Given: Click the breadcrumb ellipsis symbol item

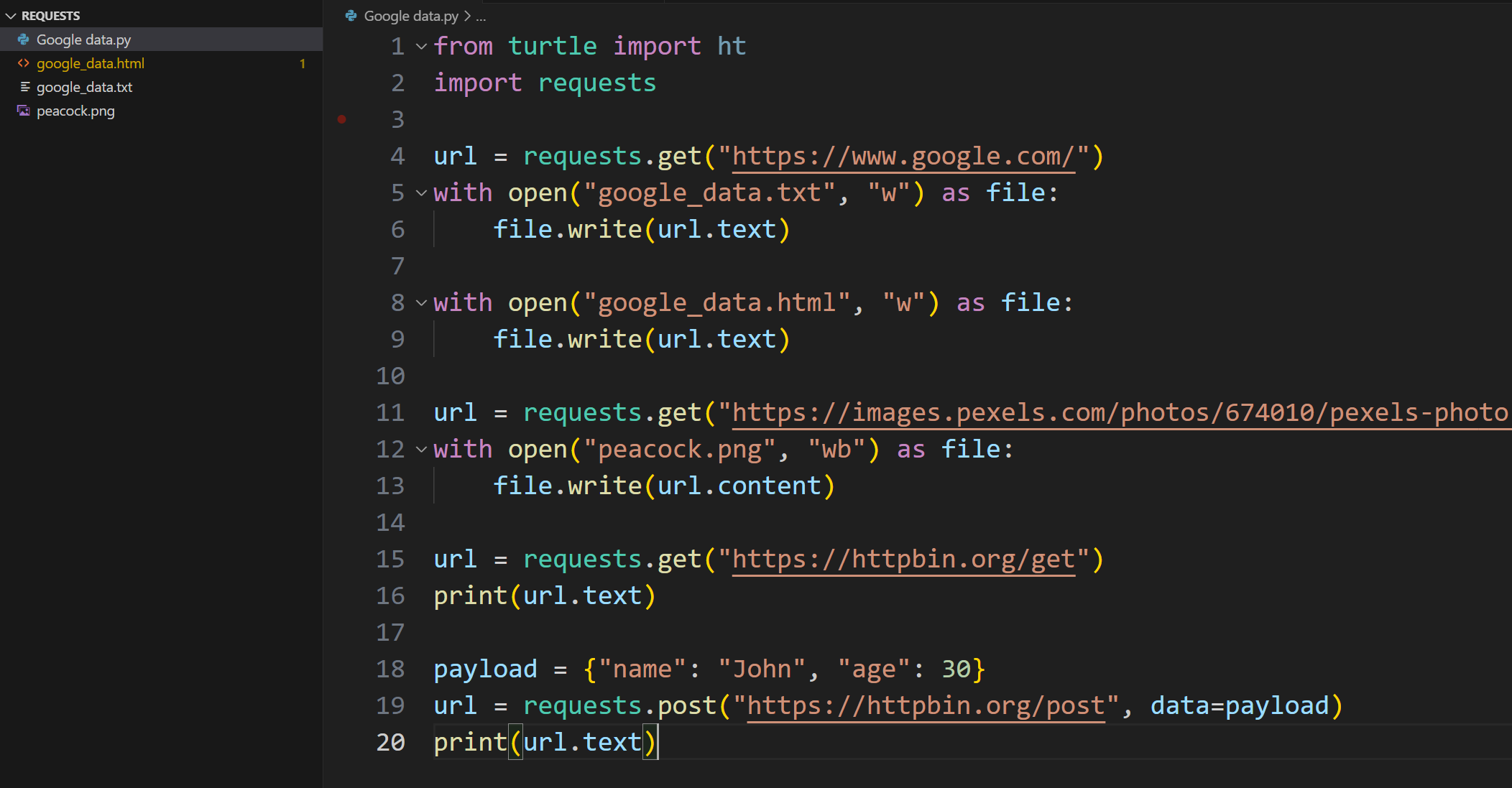Looking at the screenshot, I should 481,16.
